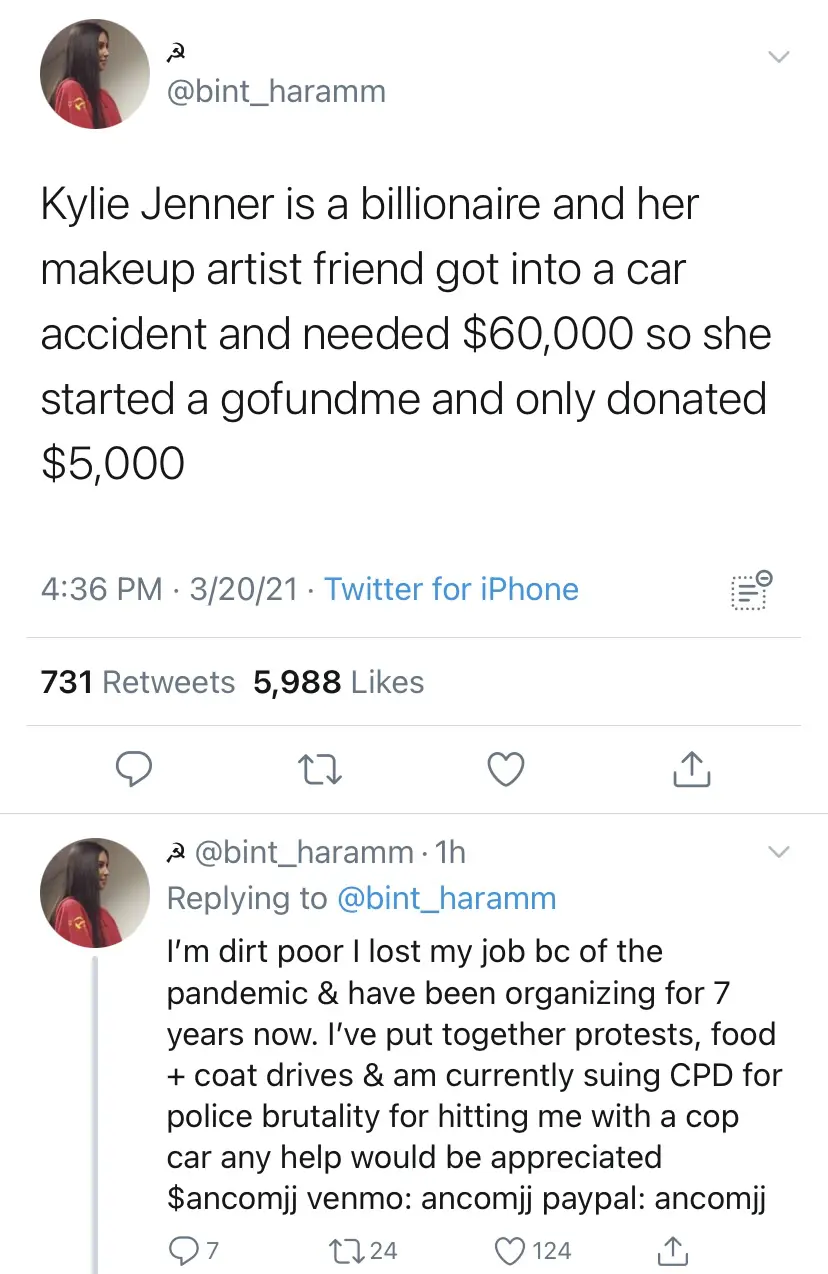View the 5,988 Likes list
The width and height of the screenshot is (828, 1274).
[x=338, y=682]
